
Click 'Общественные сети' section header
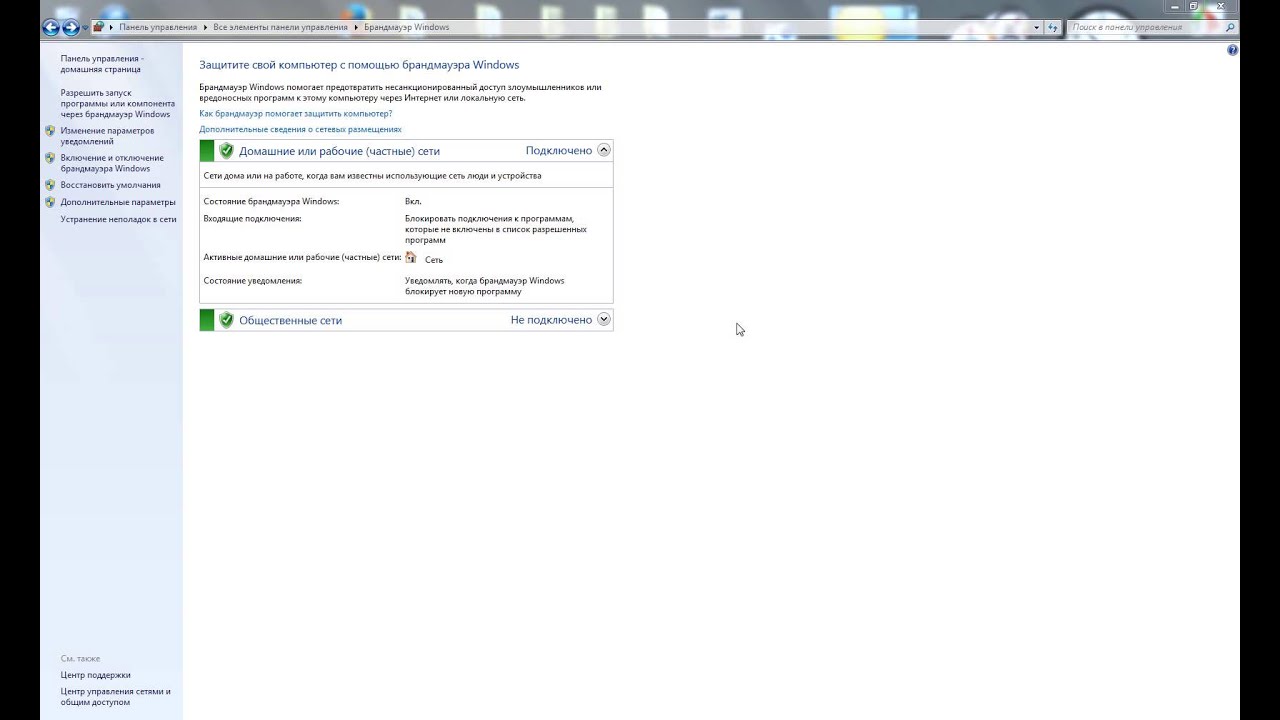290,321
